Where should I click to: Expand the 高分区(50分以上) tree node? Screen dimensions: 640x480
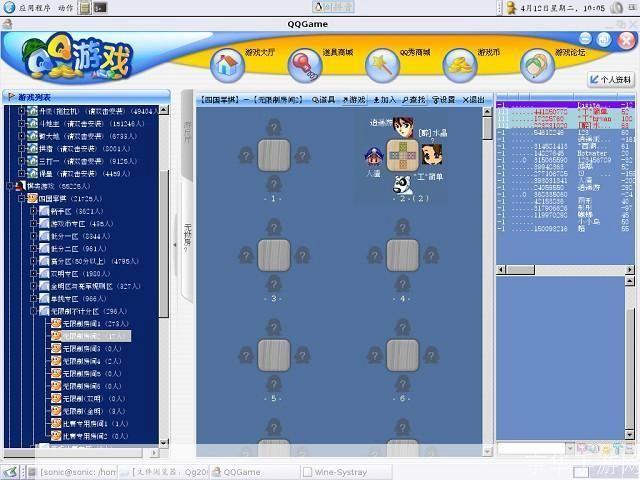click(34, 261)
